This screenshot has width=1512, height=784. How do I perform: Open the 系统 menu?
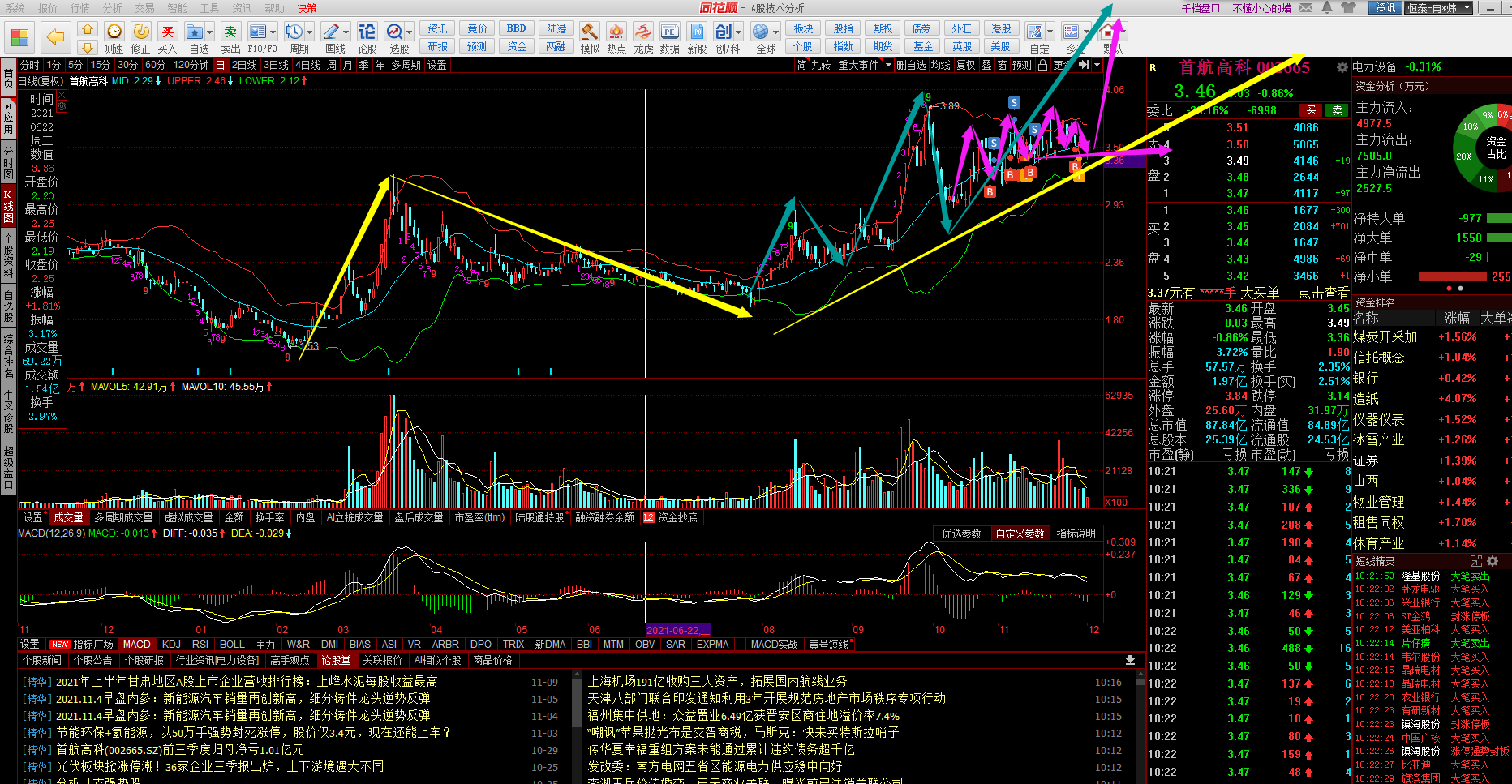pyautogui.click(x=15, y=8)
